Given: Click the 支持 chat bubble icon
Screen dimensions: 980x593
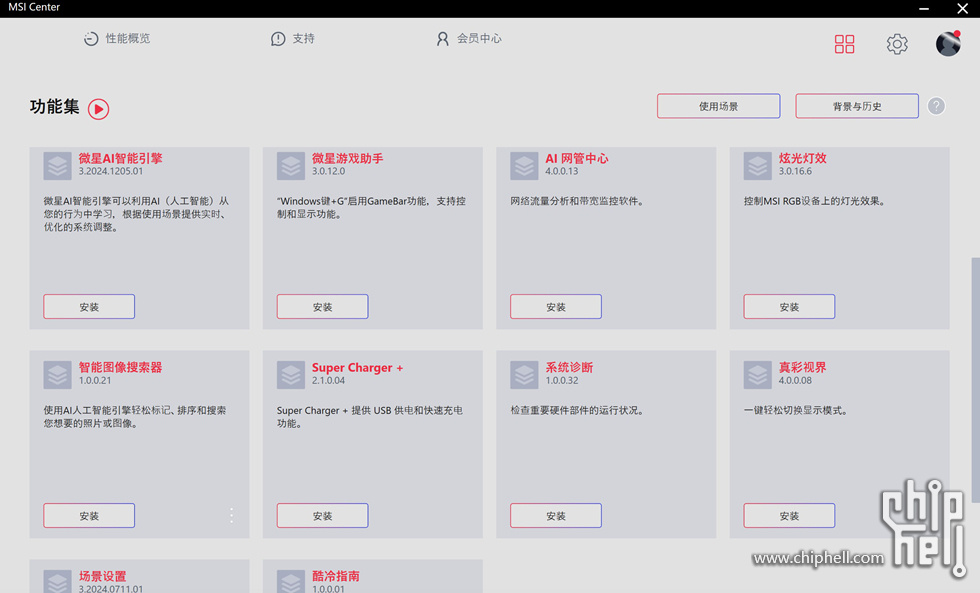Looking at the screenshot, I should pos(278,39).
